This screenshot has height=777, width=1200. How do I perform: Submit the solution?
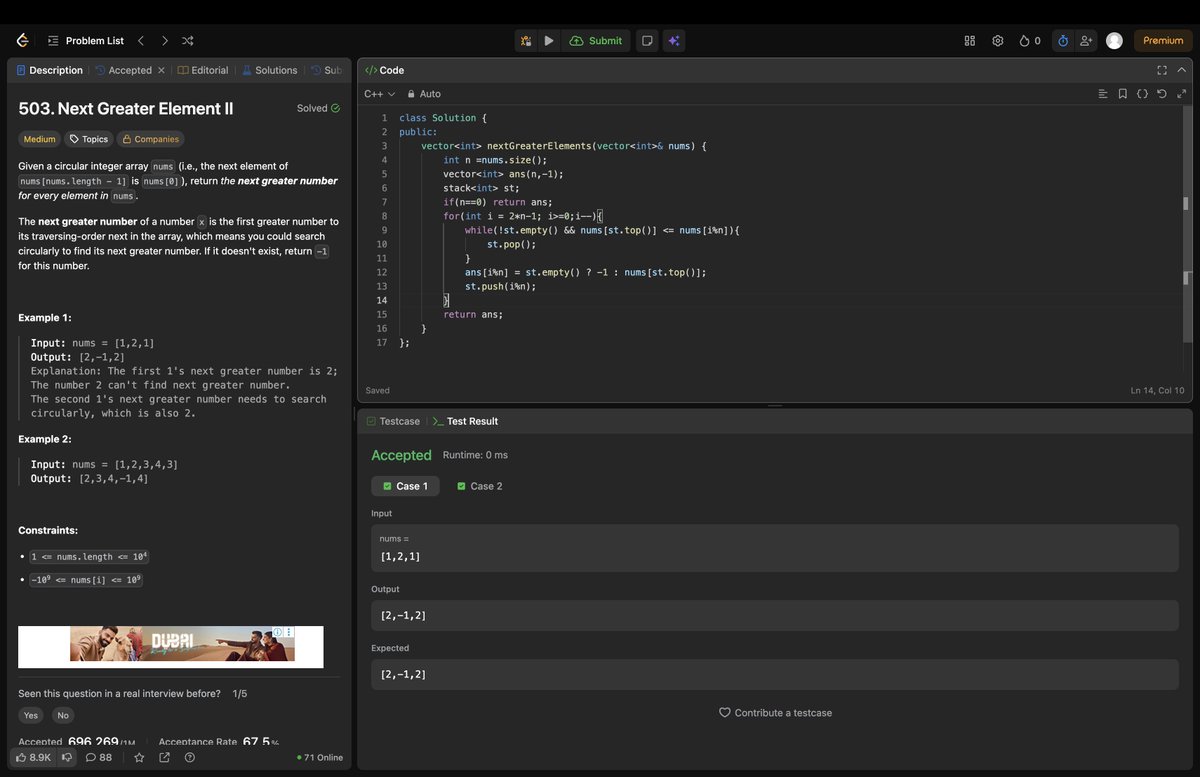[x=595, y=40]
